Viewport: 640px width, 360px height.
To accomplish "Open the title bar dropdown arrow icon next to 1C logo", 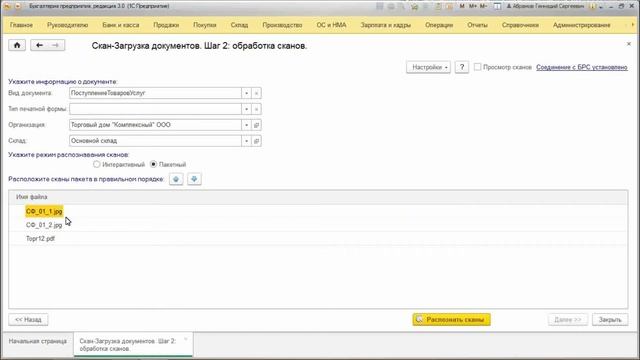I will (18, 6).
